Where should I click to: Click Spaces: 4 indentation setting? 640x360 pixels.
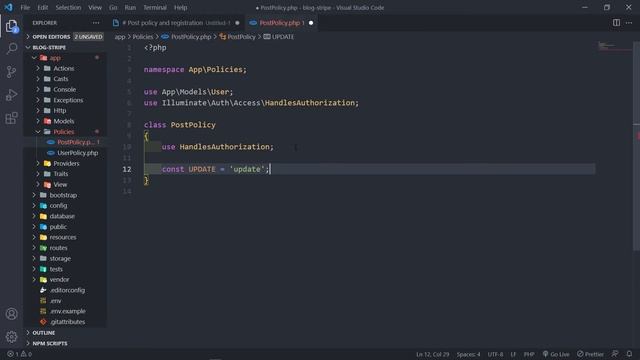tap(468, 354)
